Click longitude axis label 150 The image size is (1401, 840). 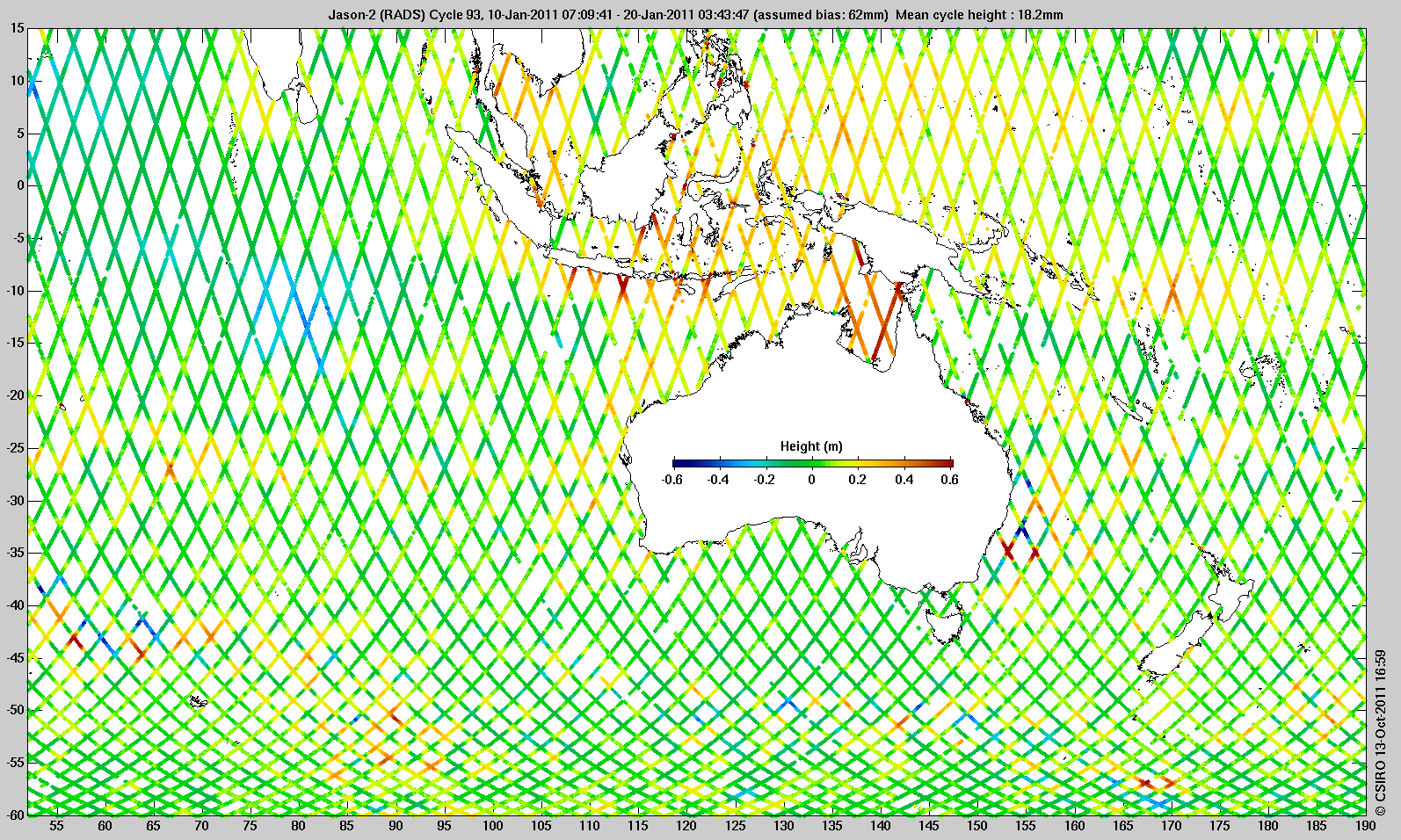[977, 826]
